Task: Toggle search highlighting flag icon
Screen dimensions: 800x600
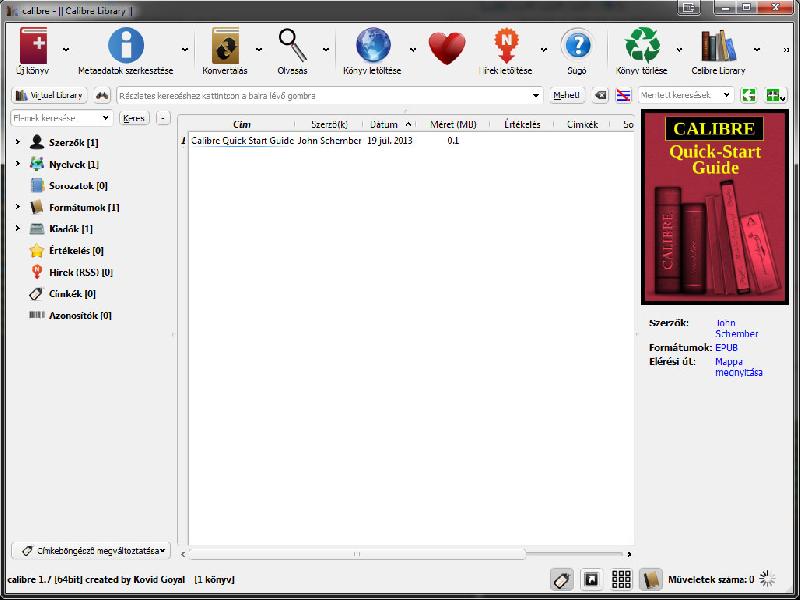Action: click(623, 95)
